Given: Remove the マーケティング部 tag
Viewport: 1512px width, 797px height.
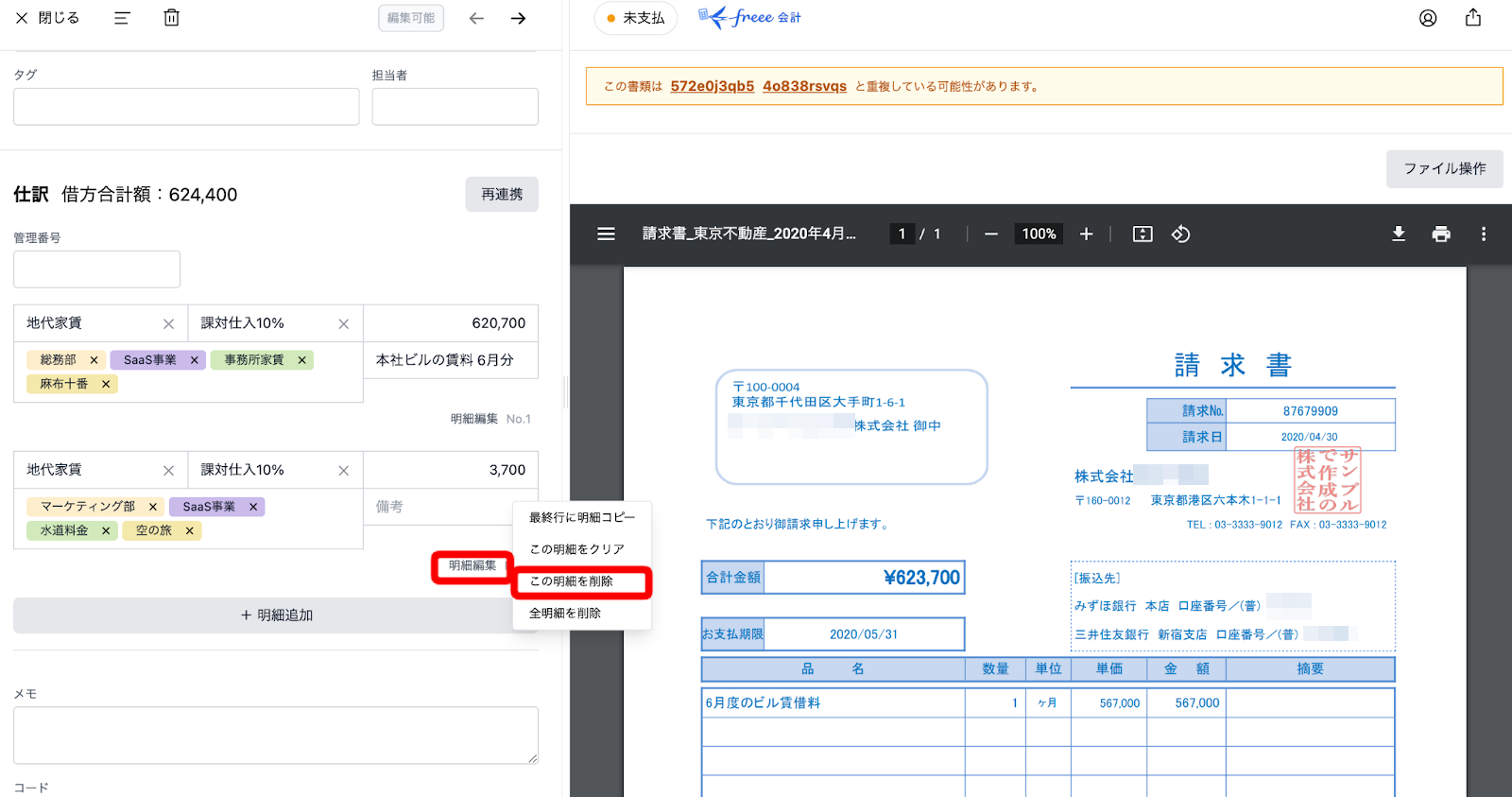Looking at the screenshot, I should (x=152, y=507).
